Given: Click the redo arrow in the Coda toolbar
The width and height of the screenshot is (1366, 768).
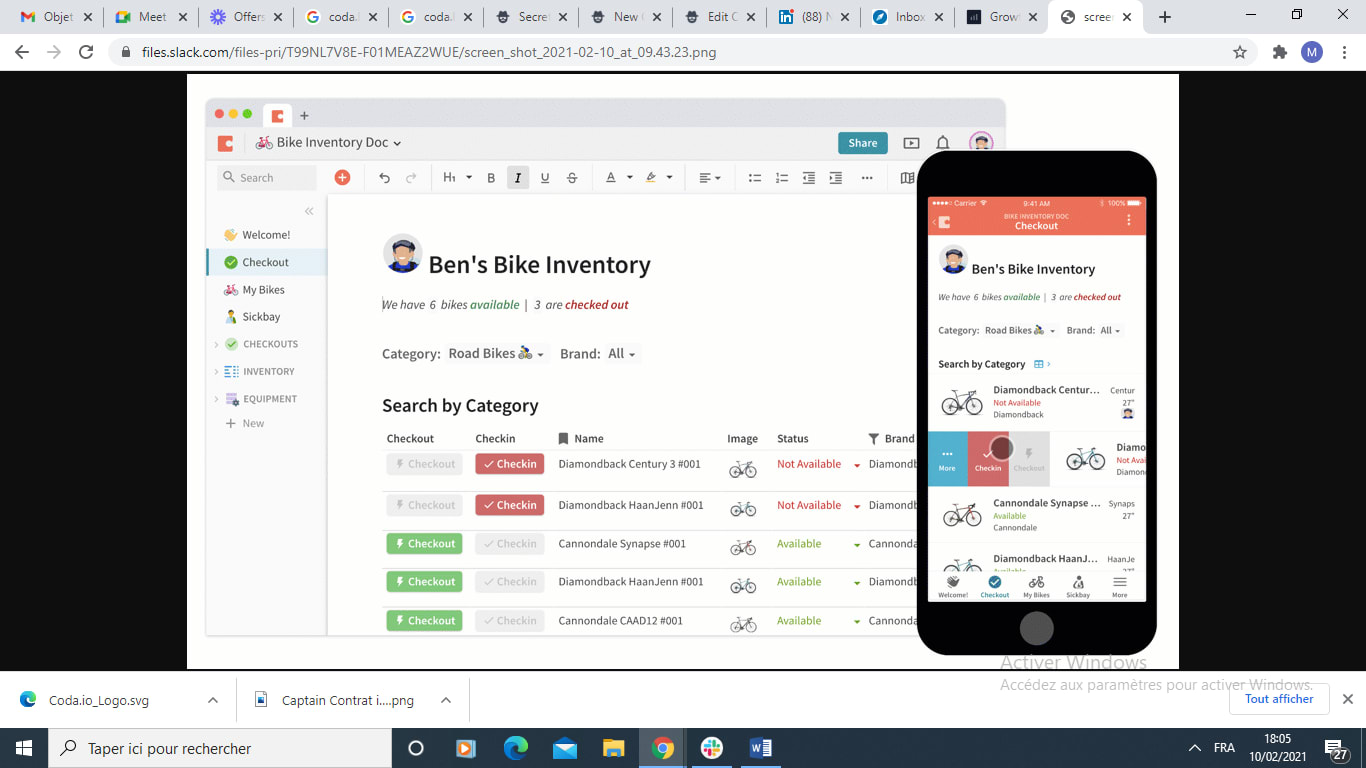Looking at the screenshot, I should tap(411, 178).
